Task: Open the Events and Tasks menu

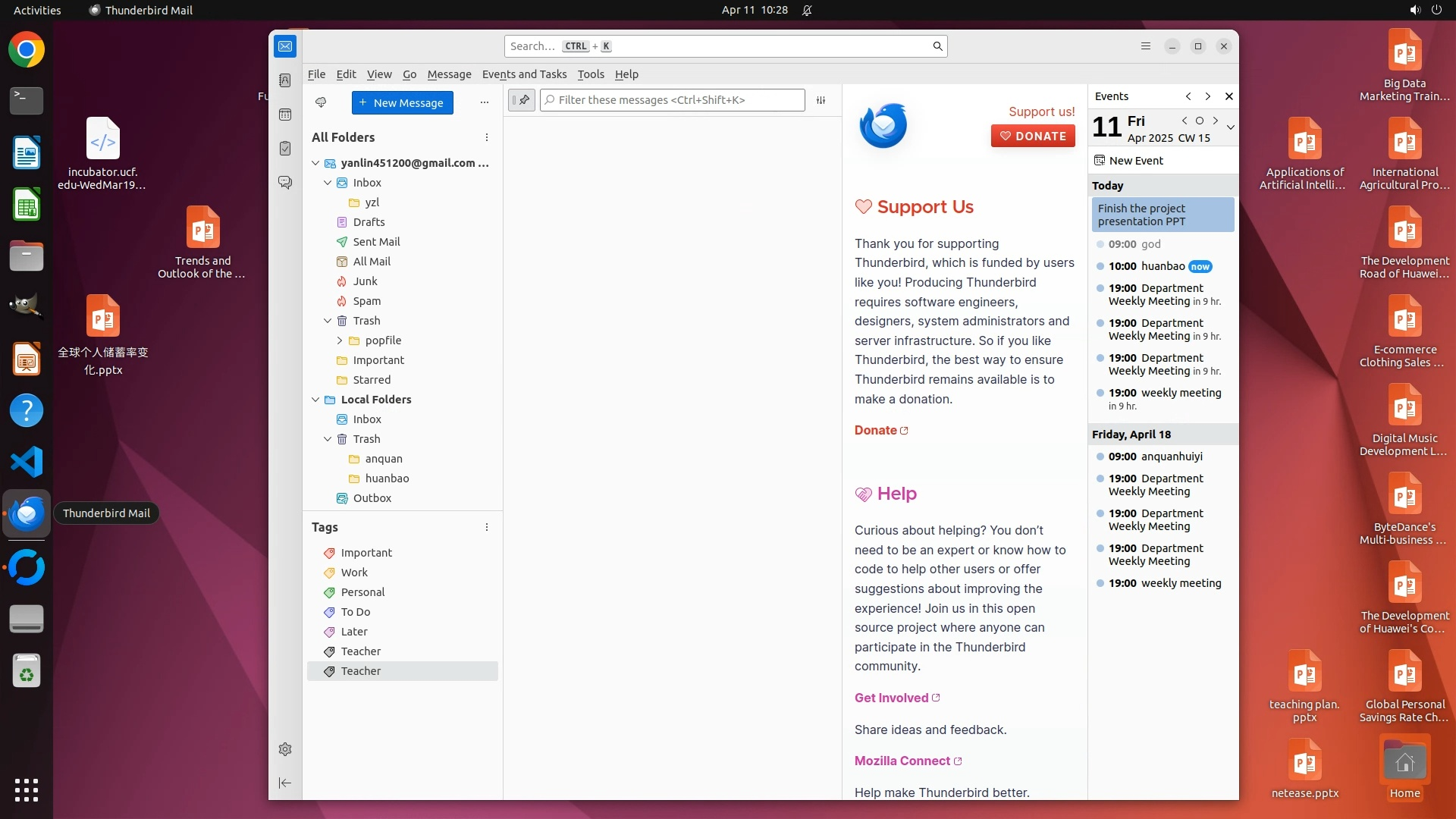Action: 524,74
